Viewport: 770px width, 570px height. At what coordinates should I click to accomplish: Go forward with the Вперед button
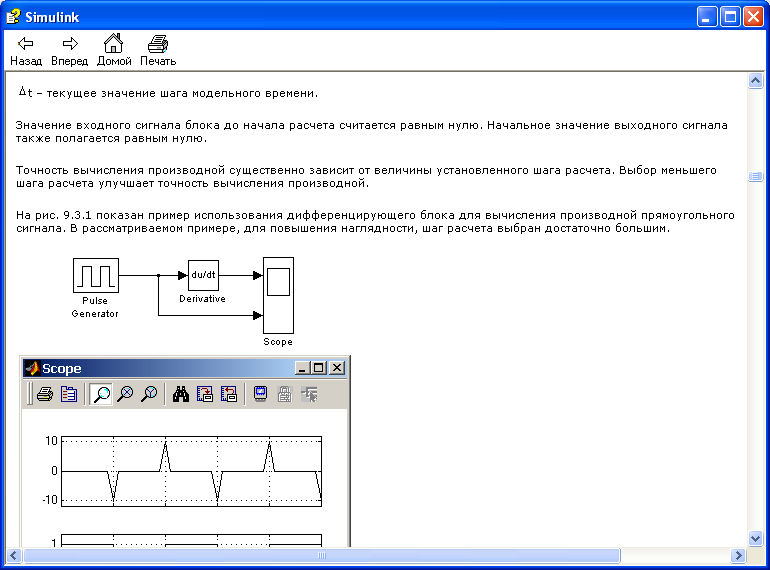[69, 51]
